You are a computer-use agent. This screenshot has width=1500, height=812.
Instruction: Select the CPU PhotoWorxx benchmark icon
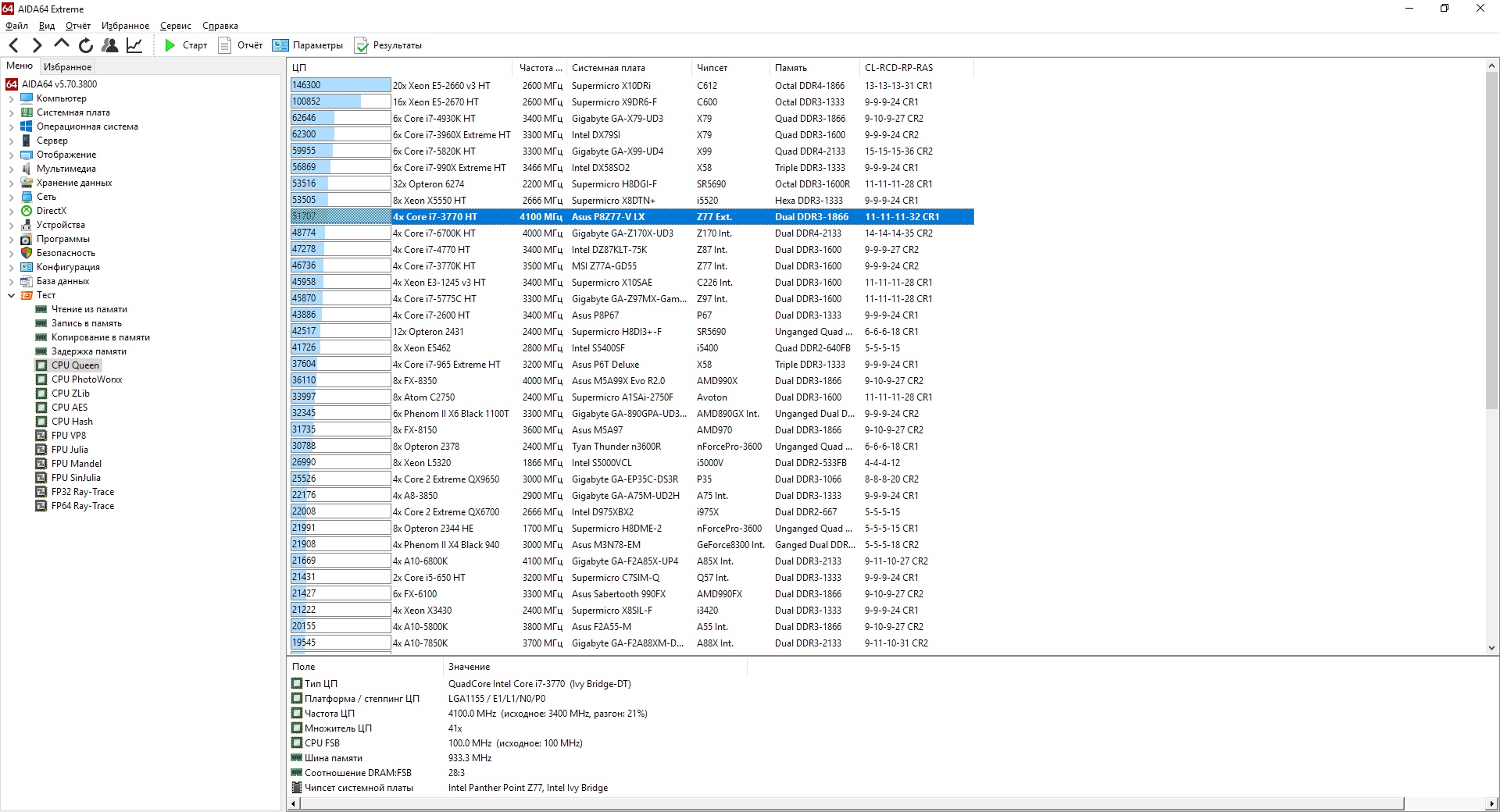(x=41, y=379)
